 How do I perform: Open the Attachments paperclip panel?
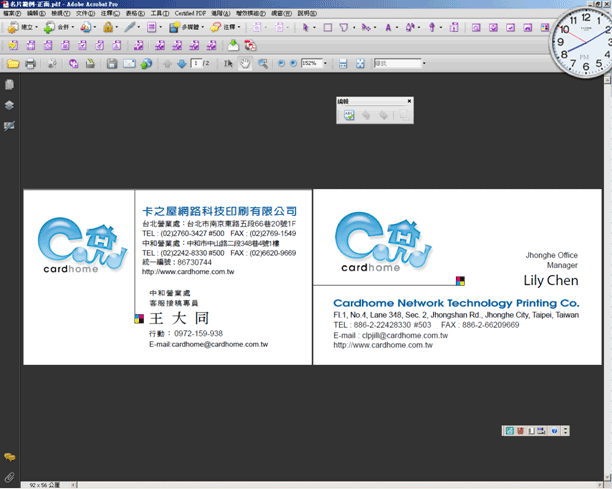point(10,477)
